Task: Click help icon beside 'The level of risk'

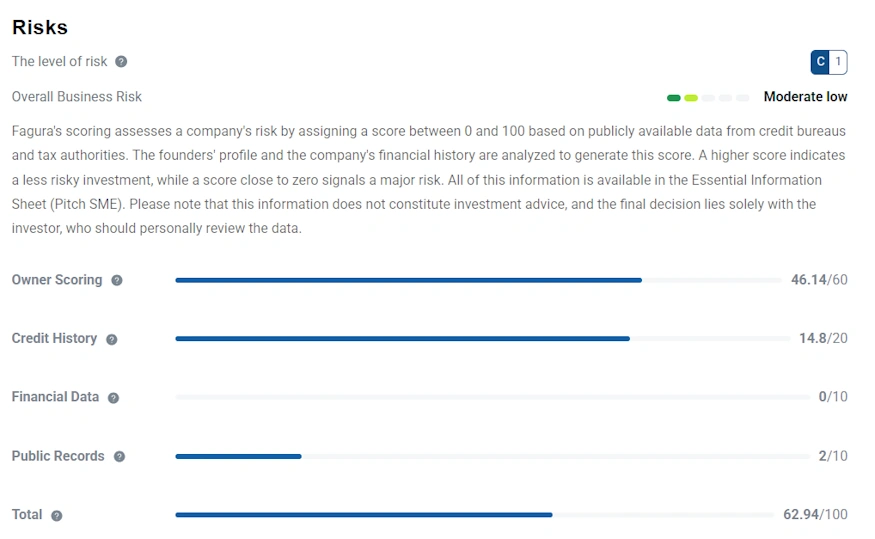Action: point(121,62)
